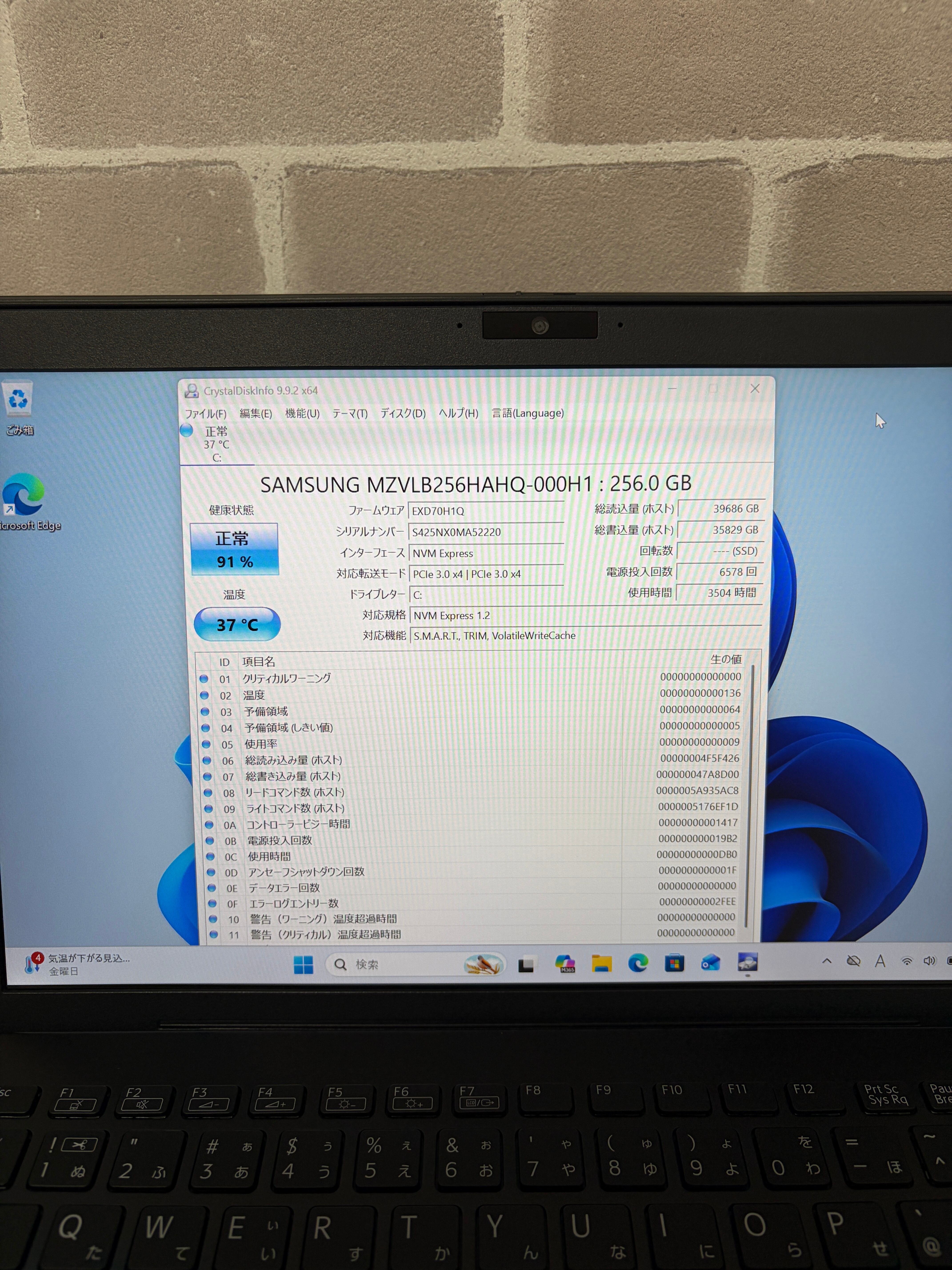Image resolution: width=952 pixels, height=1270 pixels.
Task: Open File Explorer from the taskbar
Action: (601, 963)
